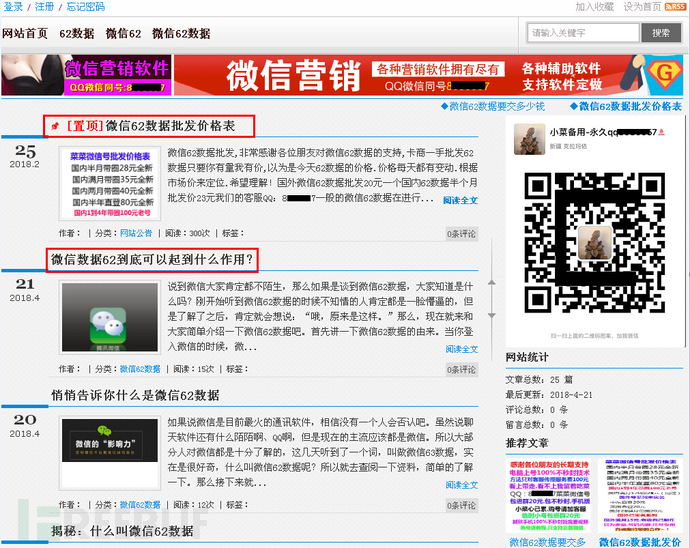Open the 忘记密码 link
The image size is (690, 548).
coord(86,7)
